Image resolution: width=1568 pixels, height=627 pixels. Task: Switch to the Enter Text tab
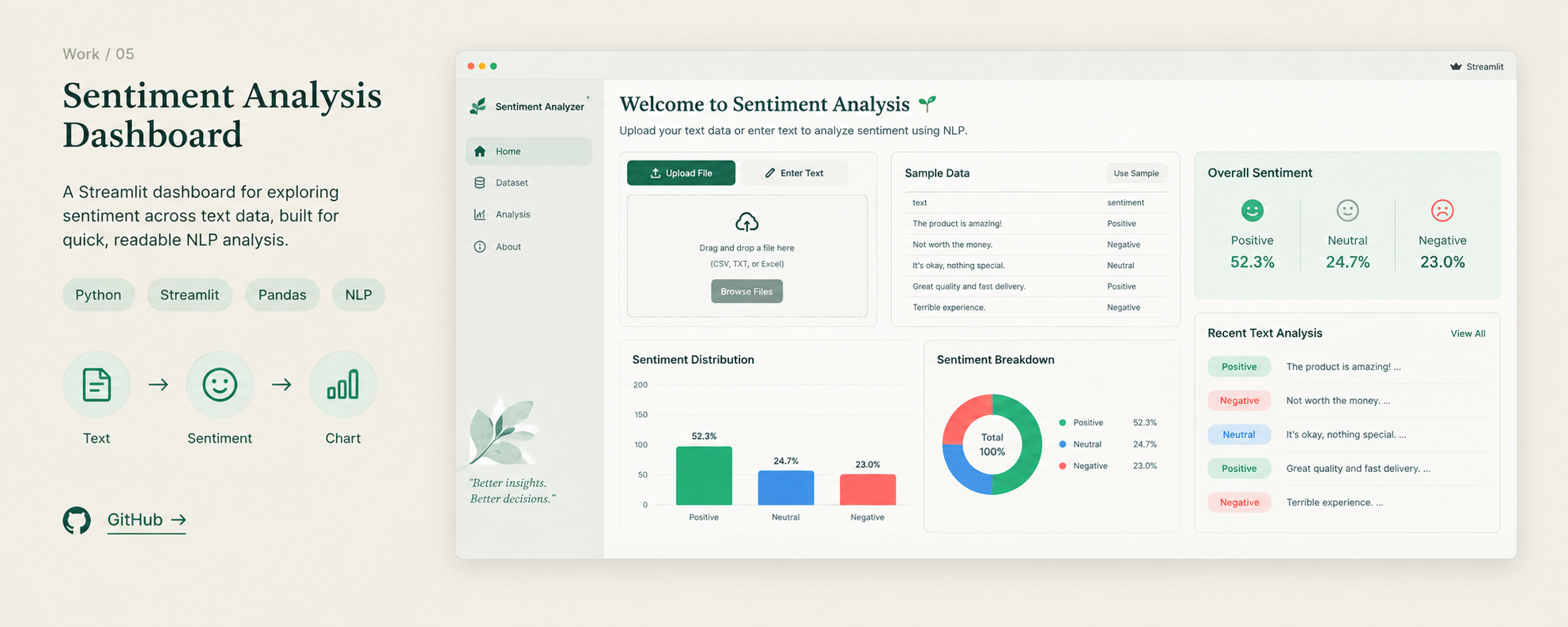tap(794, 173)
